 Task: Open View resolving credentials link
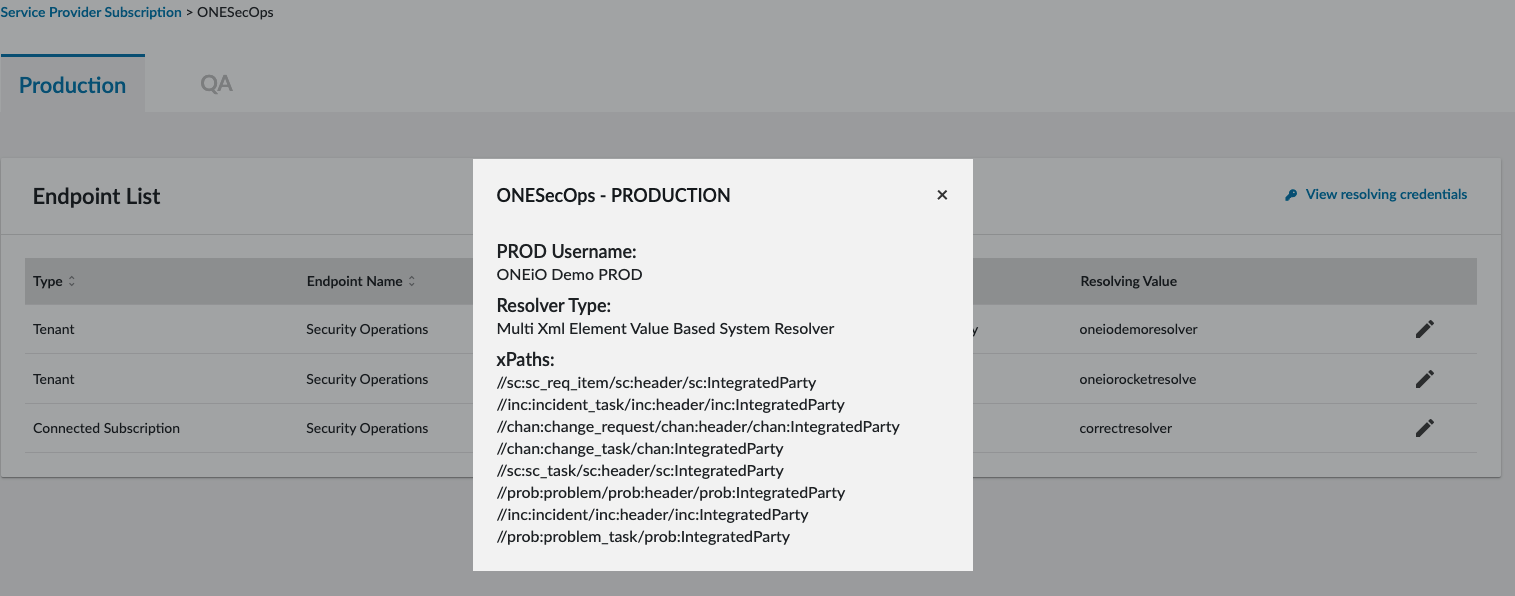click(1386, 195)
